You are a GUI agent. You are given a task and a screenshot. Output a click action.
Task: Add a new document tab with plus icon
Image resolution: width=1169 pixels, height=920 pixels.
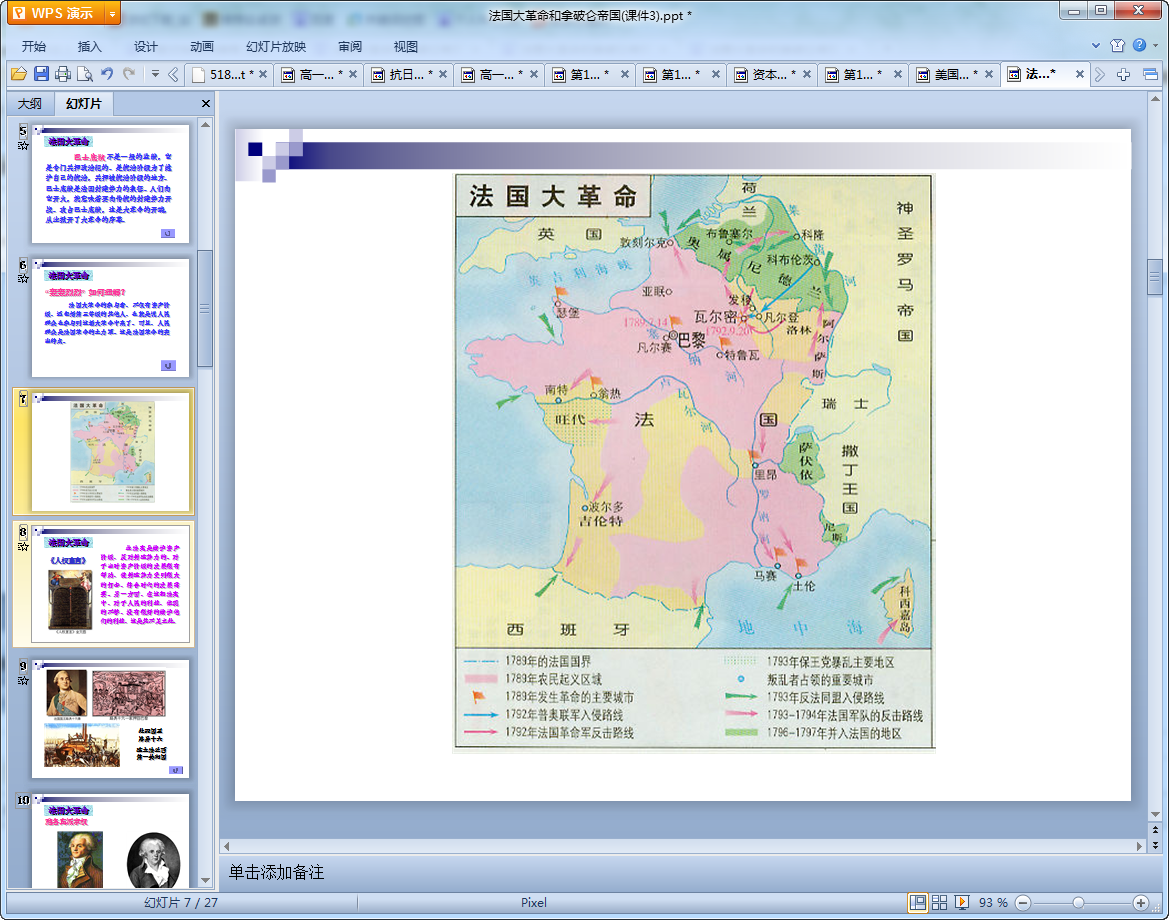[1124, 74]
